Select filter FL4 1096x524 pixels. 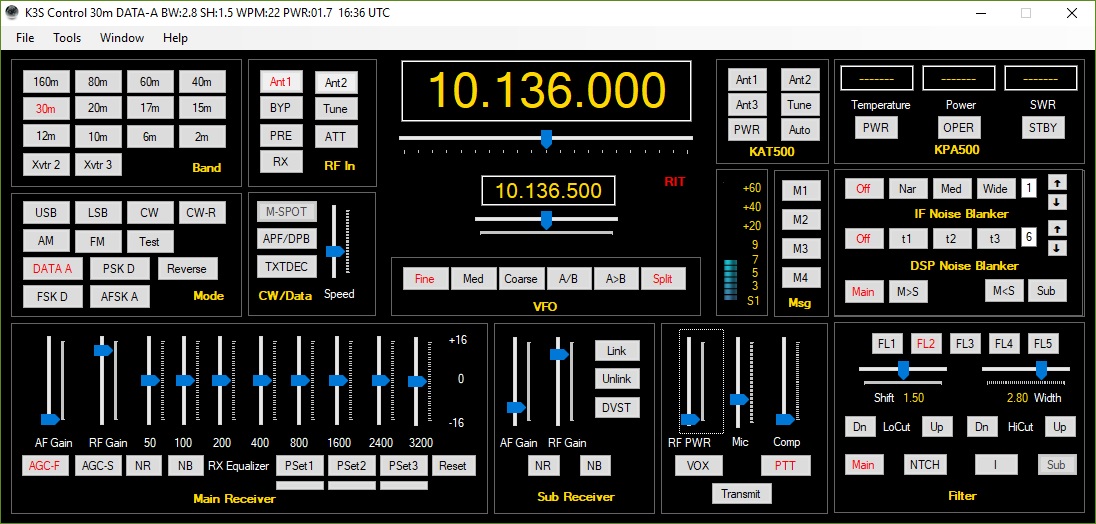tap(1004, 344)
